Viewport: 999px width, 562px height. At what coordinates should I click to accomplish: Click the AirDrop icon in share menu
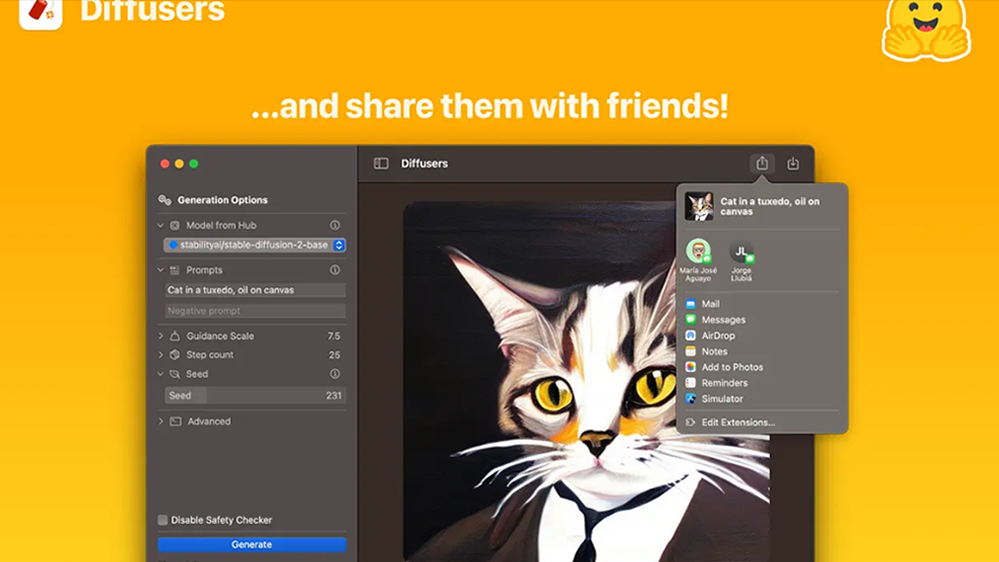pyautogui.click(x=691, y=336)
